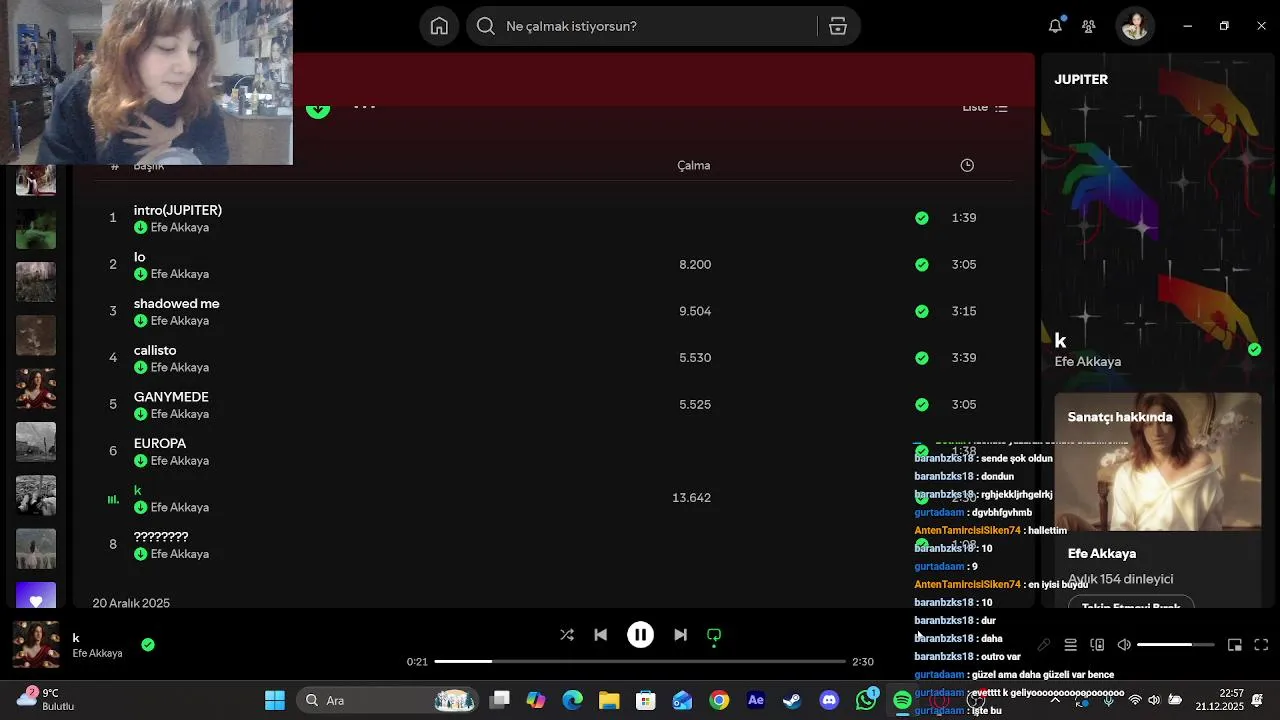The height and width of the screenshot is (720, 1280).
Task: Click the taskbar Ara search box
Action: [387, 700]
